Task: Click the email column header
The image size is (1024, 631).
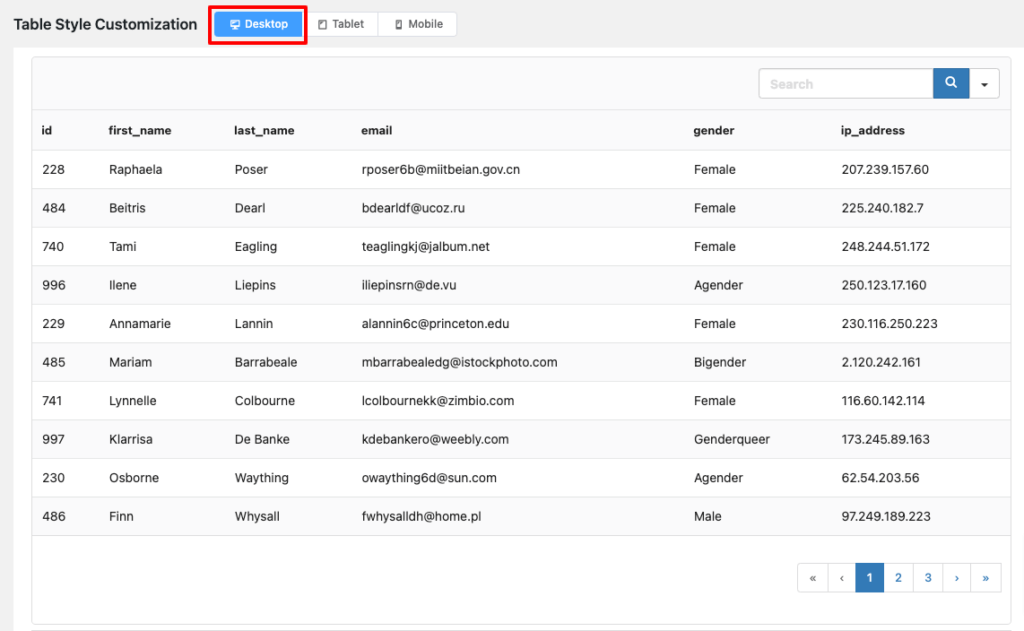Action: click(377, 130)
